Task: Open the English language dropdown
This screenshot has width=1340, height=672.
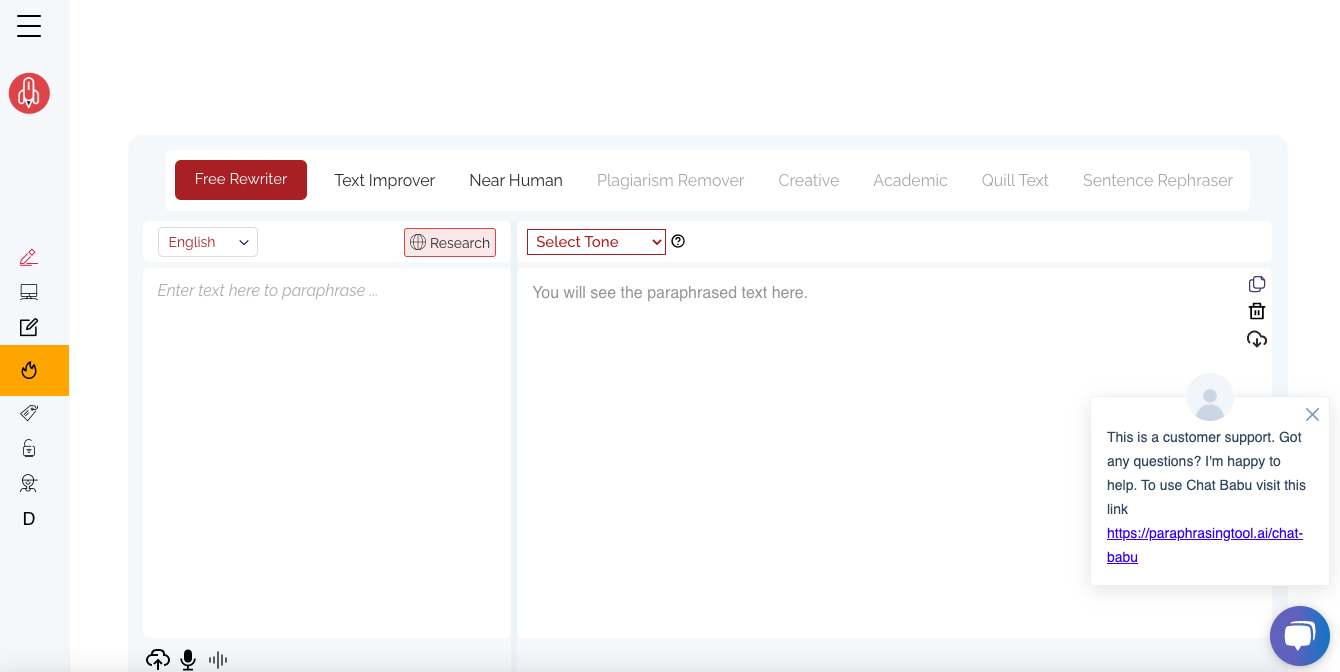Action: (208, 242)
